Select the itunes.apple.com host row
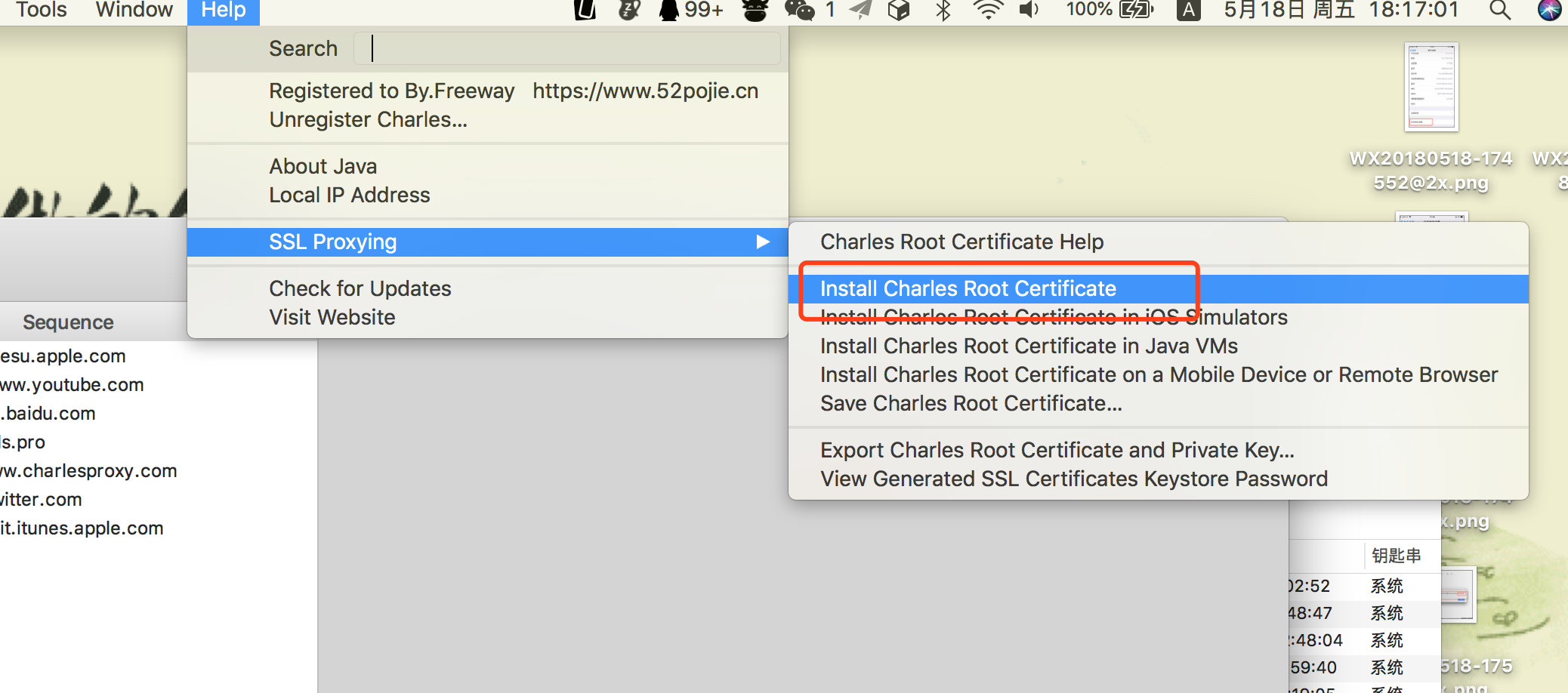Image resolution: width=1568 pixels, height=693 pixels. coord(159,528)
